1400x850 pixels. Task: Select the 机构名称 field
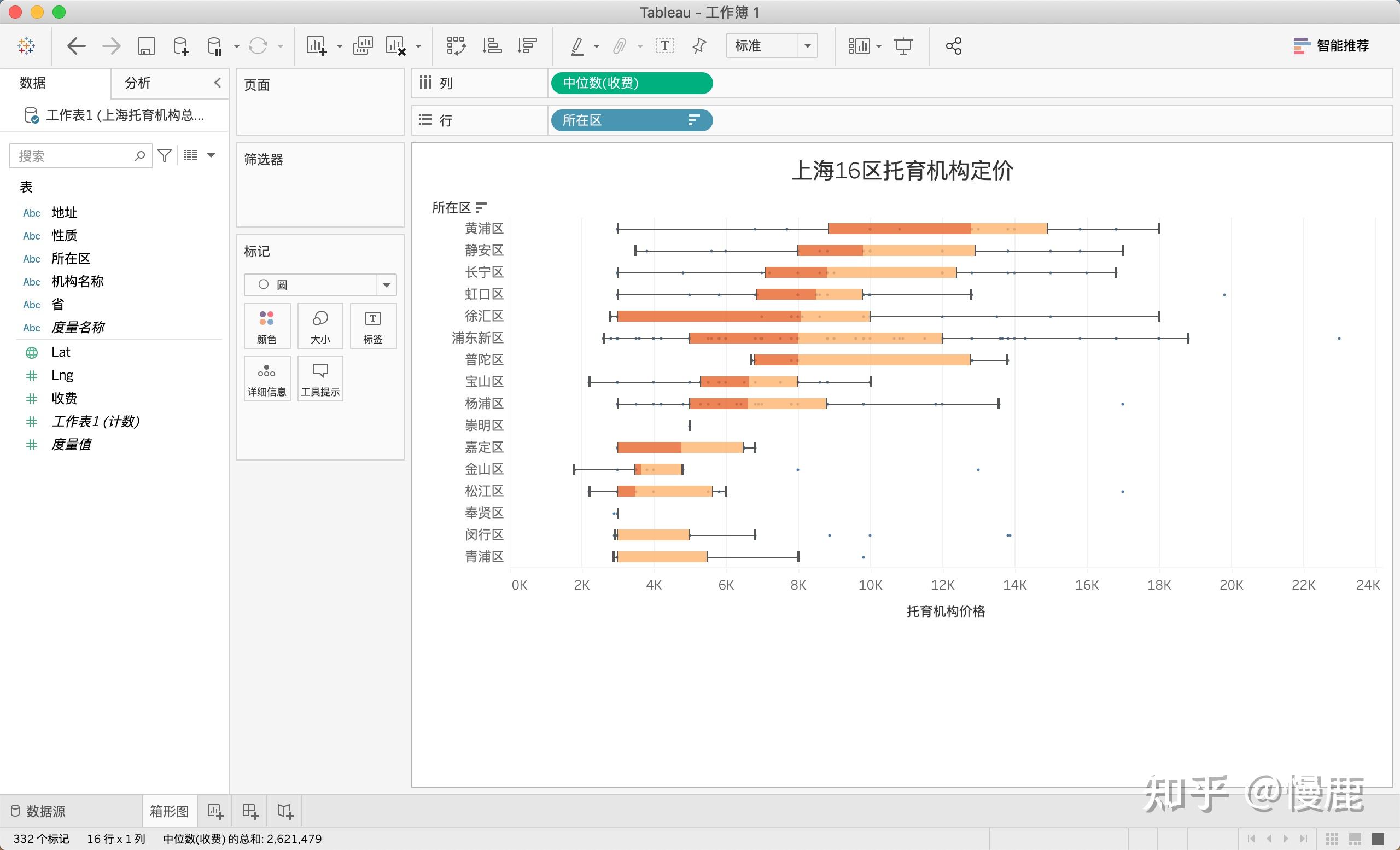click(x=77, y=281)
